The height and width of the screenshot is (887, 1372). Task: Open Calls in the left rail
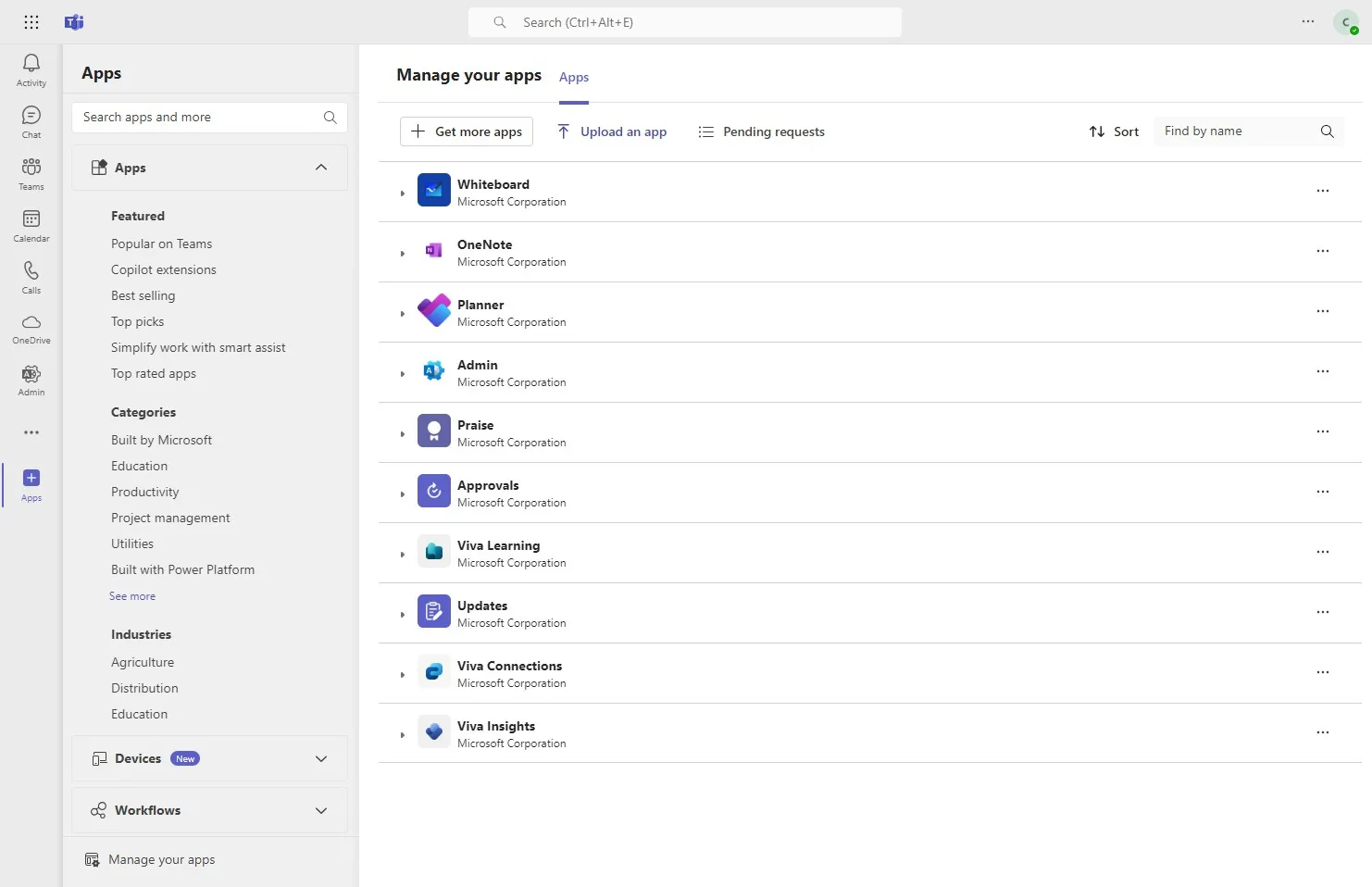pyautogui.click(x=31, y=278)
